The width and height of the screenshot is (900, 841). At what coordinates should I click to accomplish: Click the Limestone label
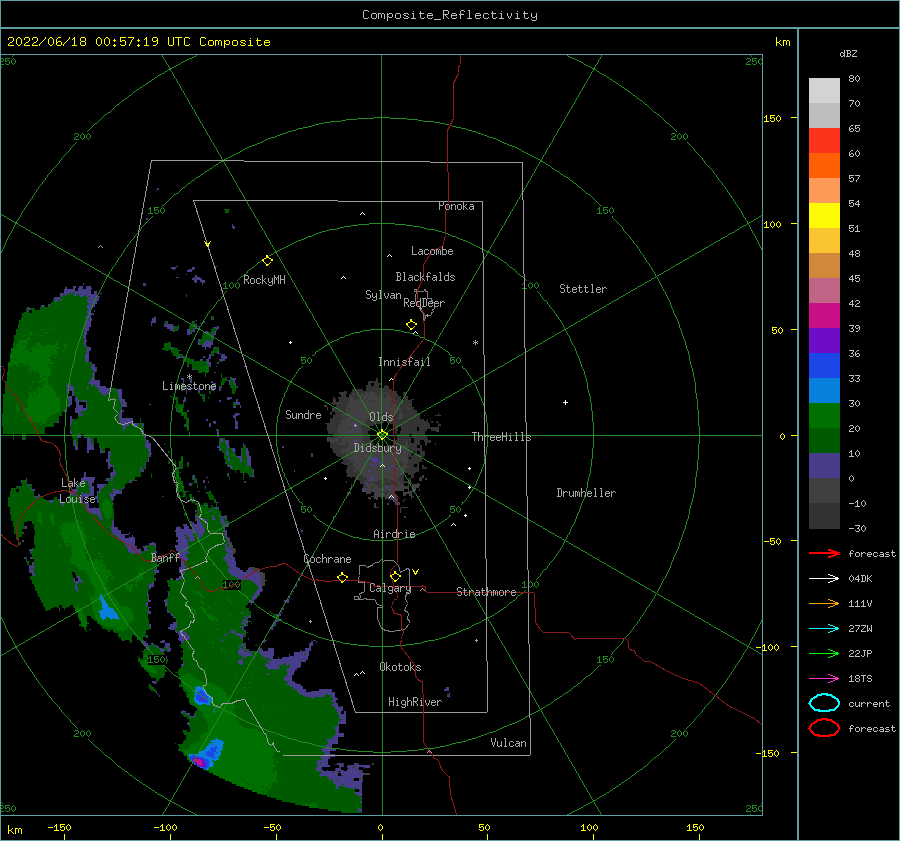(x=189, y=386)
